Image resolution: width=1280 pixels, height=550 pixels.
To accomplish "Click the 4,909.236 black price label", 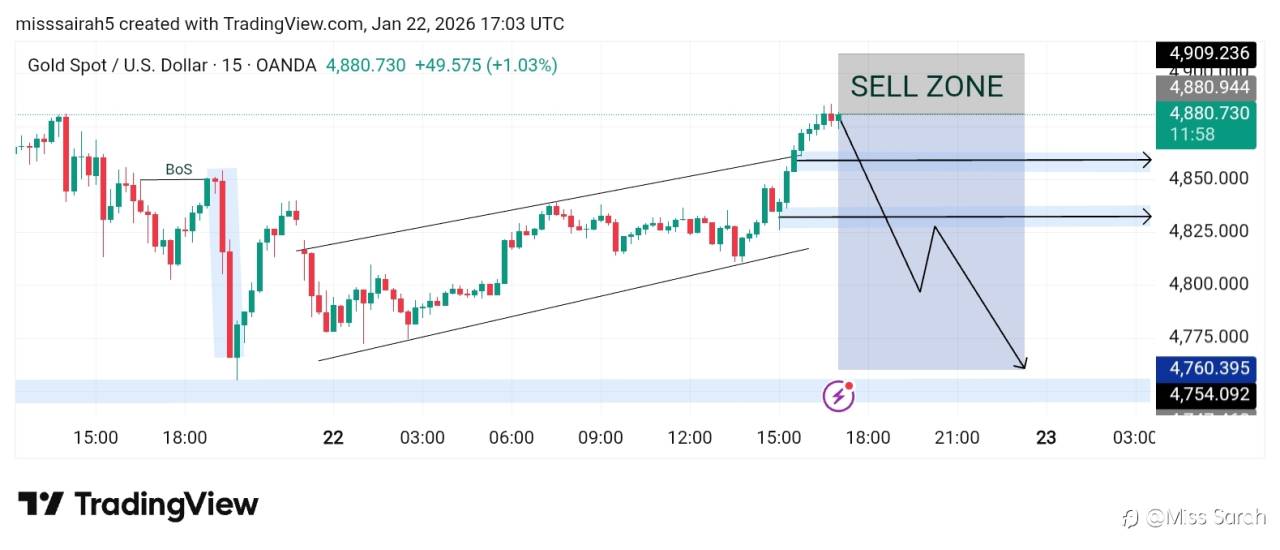I will click(1205, 54).
